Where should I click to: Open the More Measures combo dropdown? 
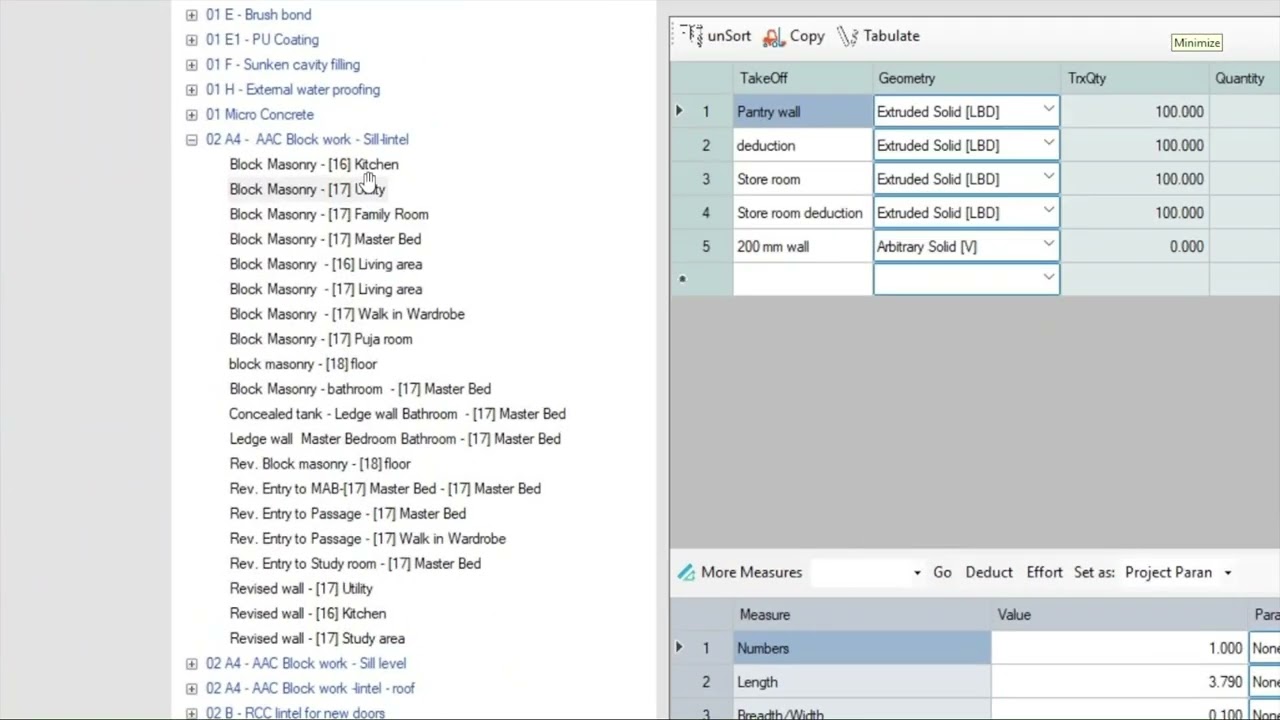(917, 573)
